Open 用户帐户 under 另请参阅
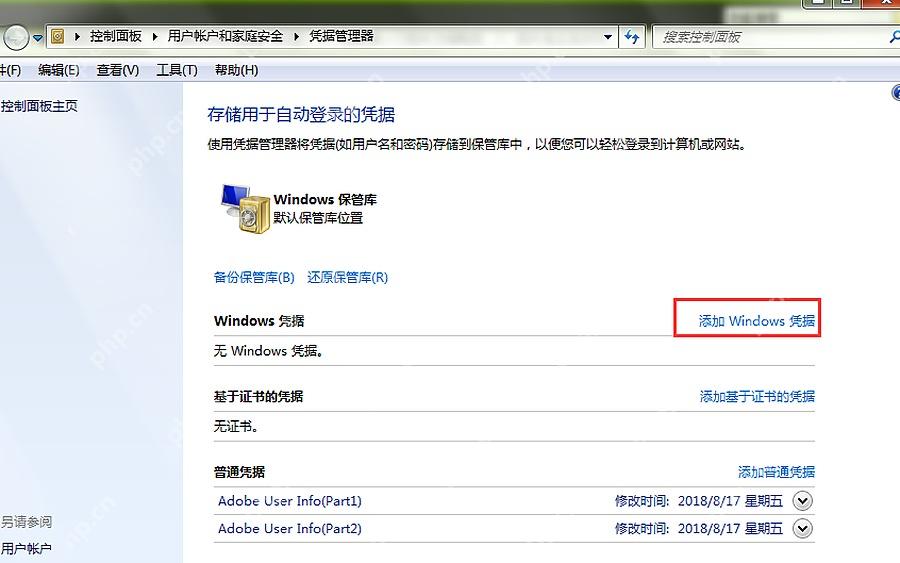This screenshot has width=900, height=563. pos(26,549)
